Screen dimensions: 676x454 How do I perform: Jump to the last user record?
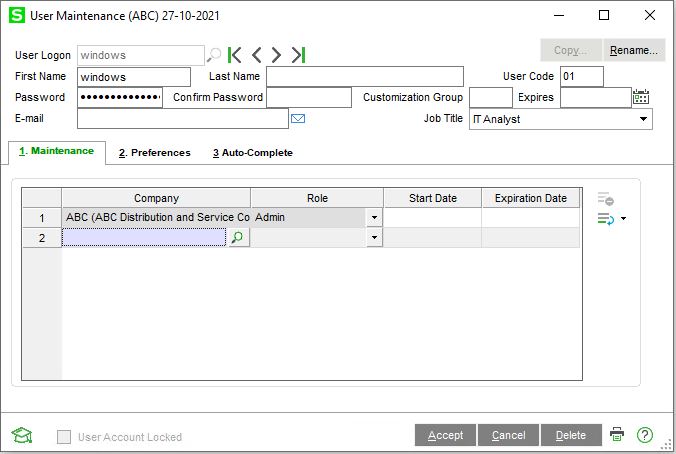pyautogui.click(x=298, y=55)
